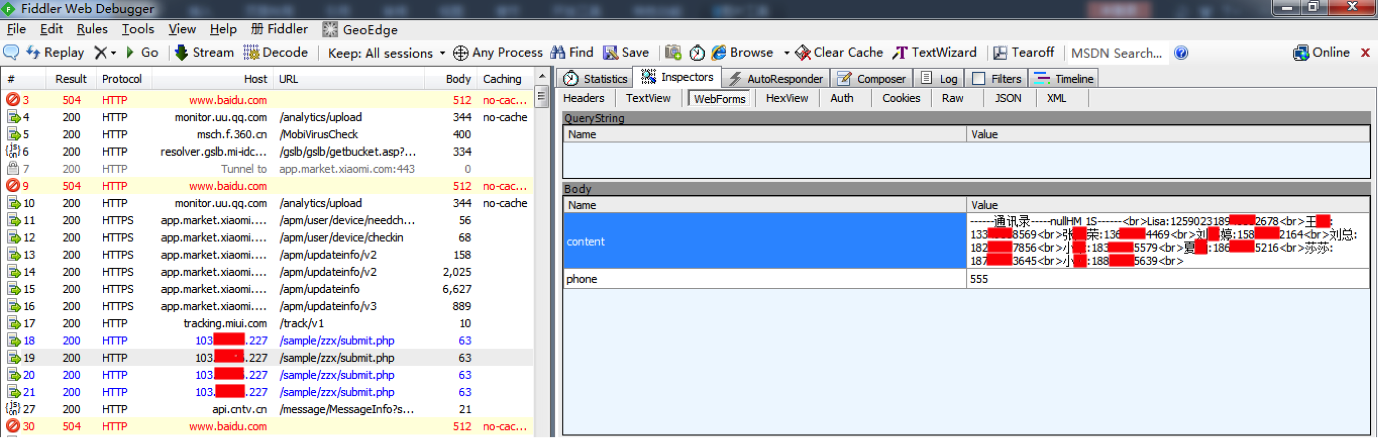1379x438 pixels.
Task: Switch to the AutoResponder tab
Action: 776,79
